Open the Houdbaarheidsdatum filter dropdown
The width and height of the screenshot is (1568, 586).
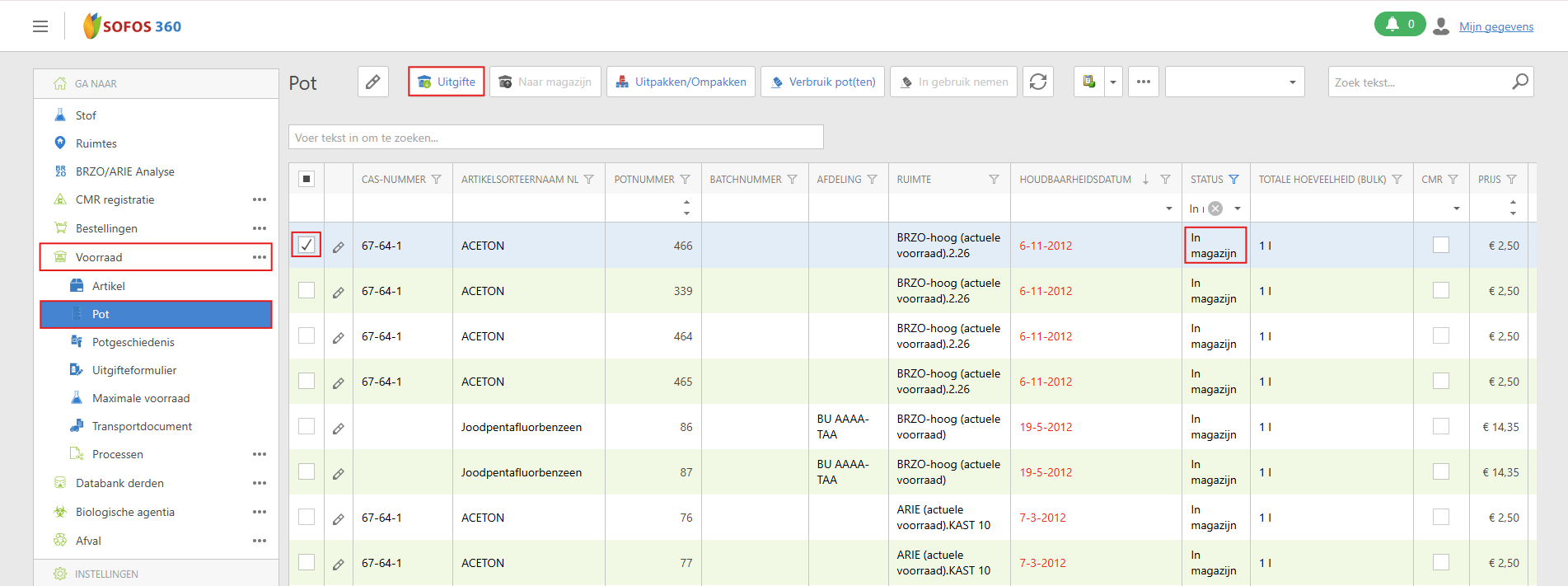point(1168,209)
